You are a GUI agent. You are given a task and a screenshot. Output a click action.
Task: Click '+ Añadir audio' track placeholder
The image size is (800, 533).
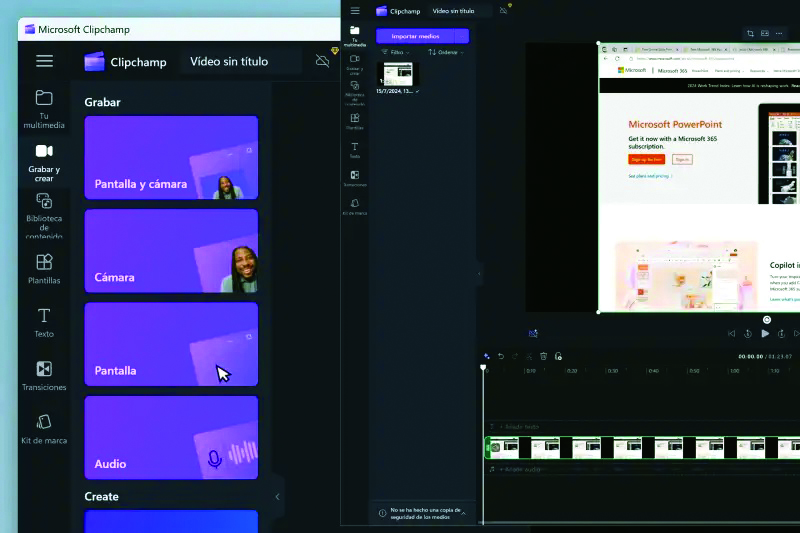coord(520,469)
